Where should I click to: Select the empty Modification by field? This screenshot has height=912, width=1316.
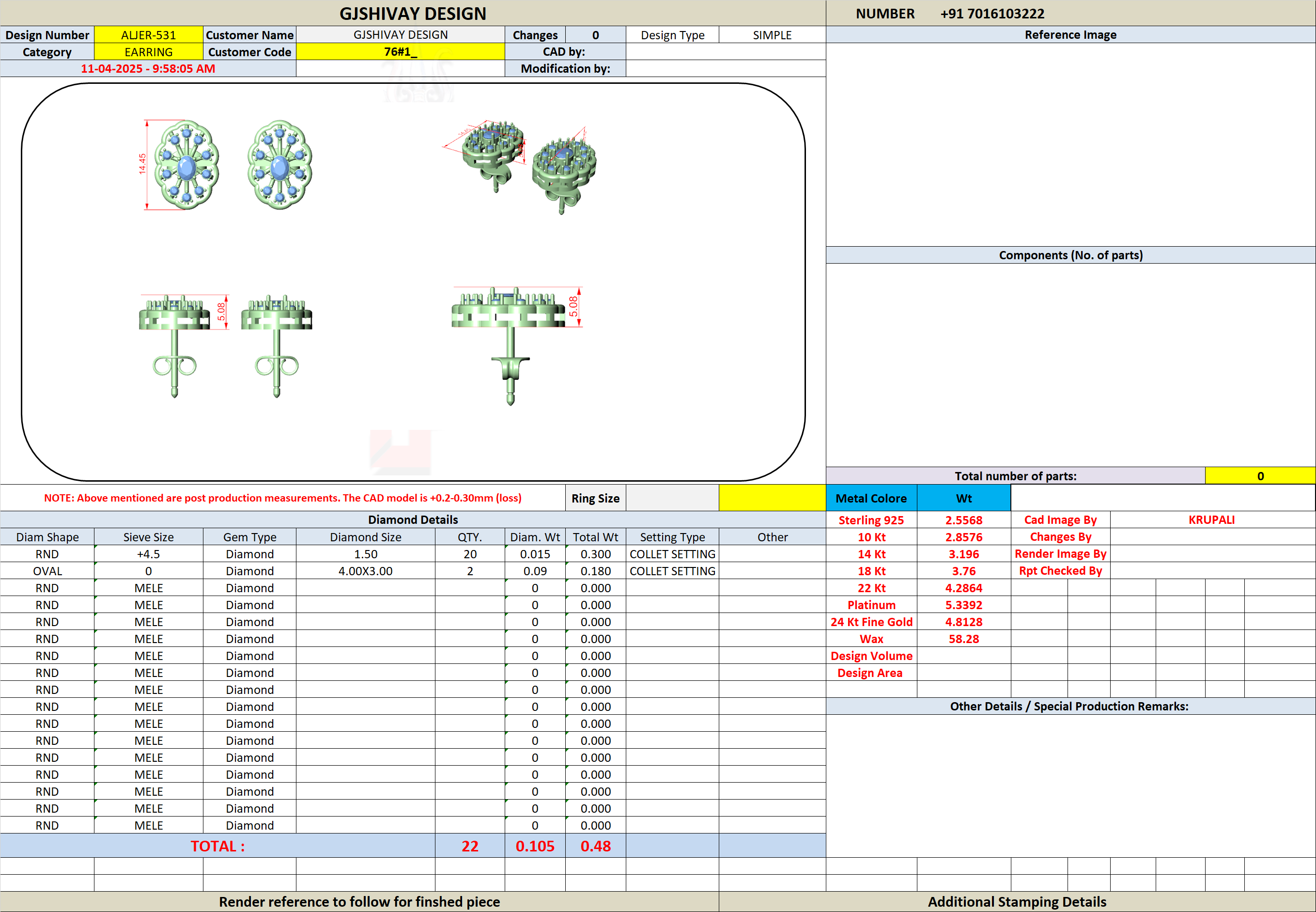726,69
